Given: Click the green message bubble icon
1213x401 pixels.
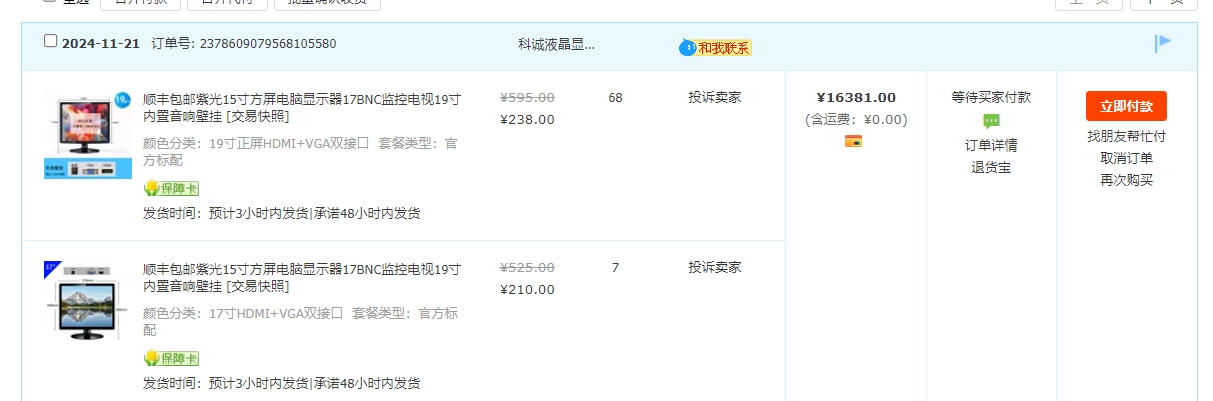Looking at the screenshot, I should click(x=991, y=121).
